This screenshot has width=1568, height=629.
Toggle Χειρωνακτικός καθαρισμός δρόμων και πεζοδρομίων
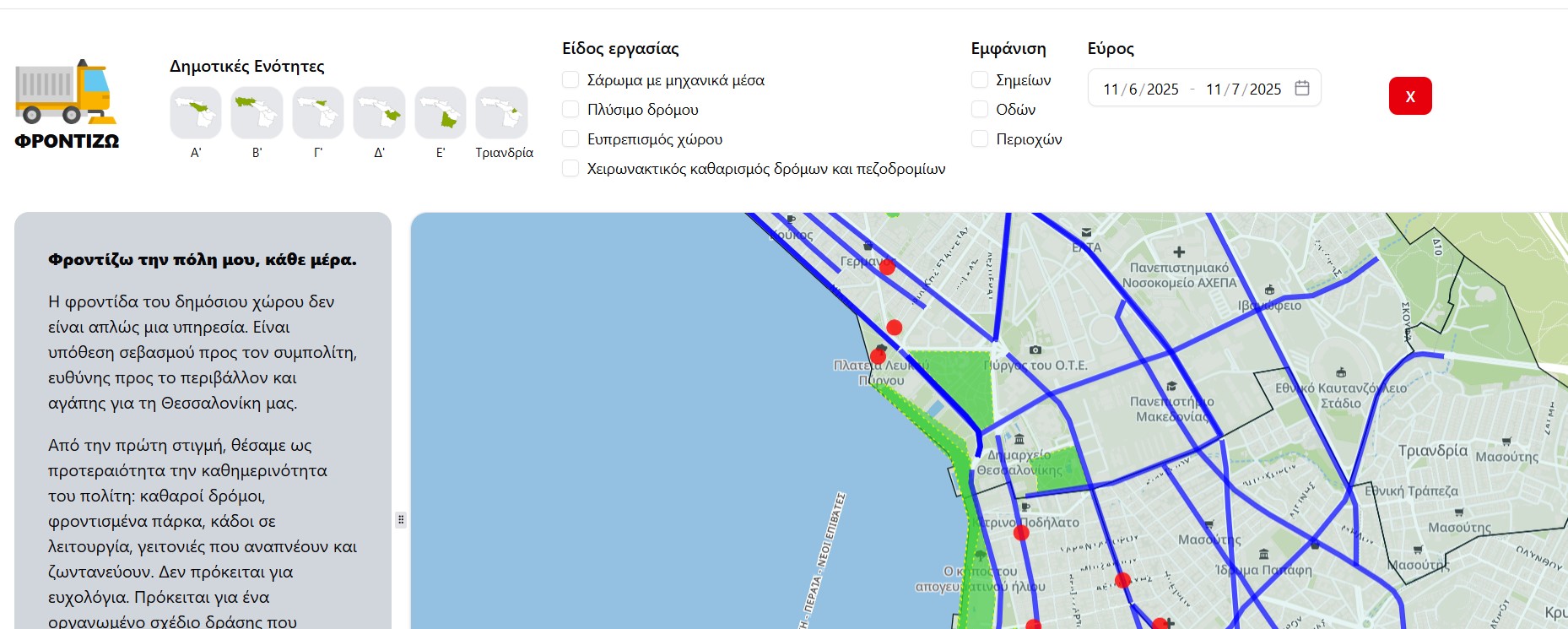click(571, 169)
